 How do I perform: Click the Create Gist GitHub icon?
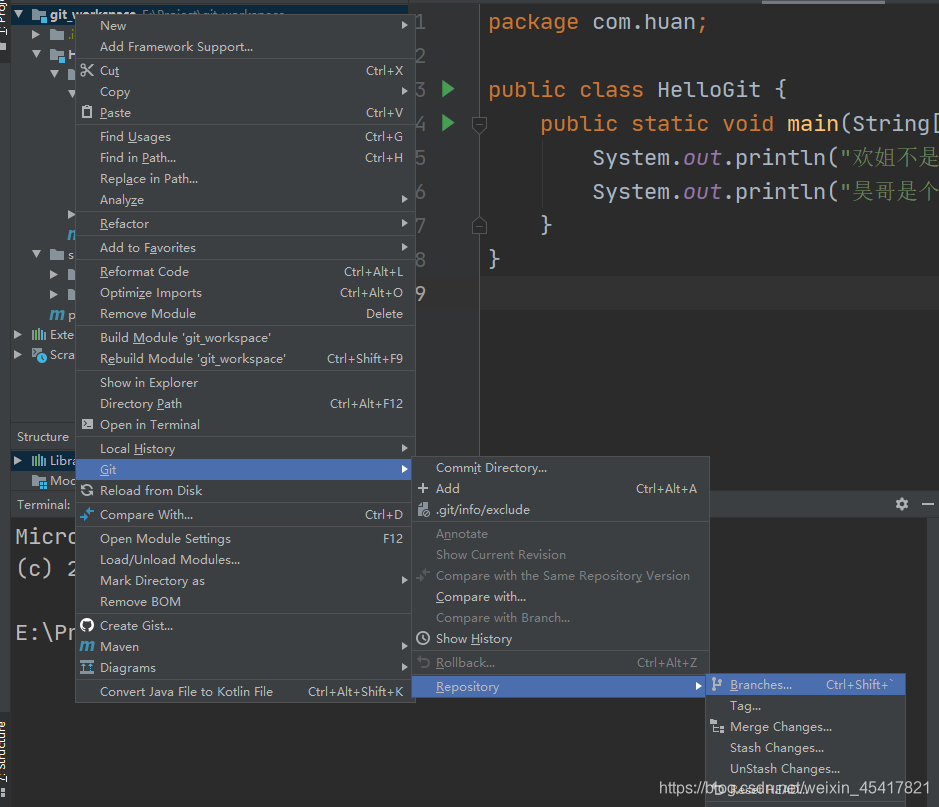(87, 625)
